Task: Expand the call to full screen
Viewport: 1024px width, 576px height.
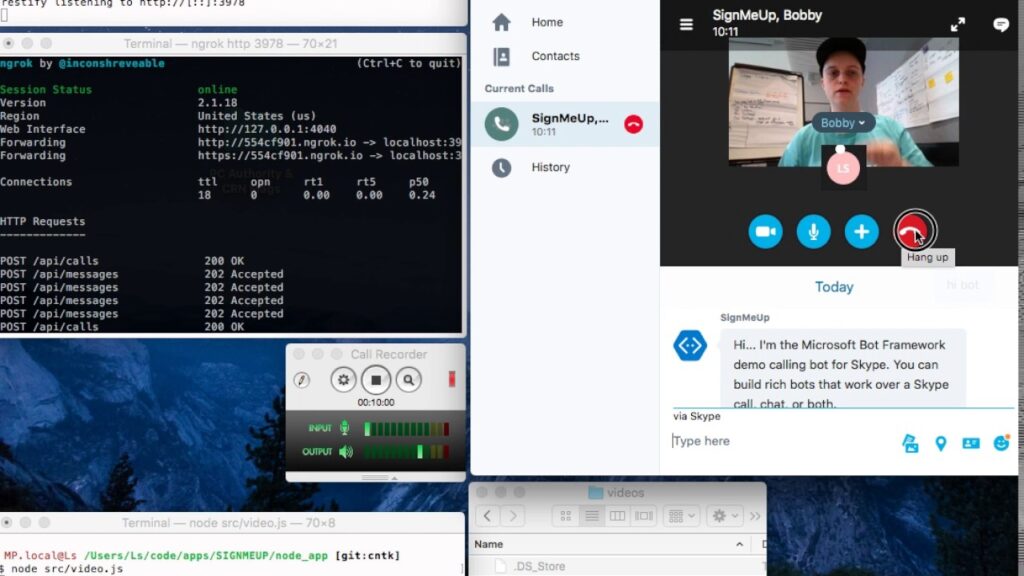Action: pyautogui.click(x=957, y=25)
